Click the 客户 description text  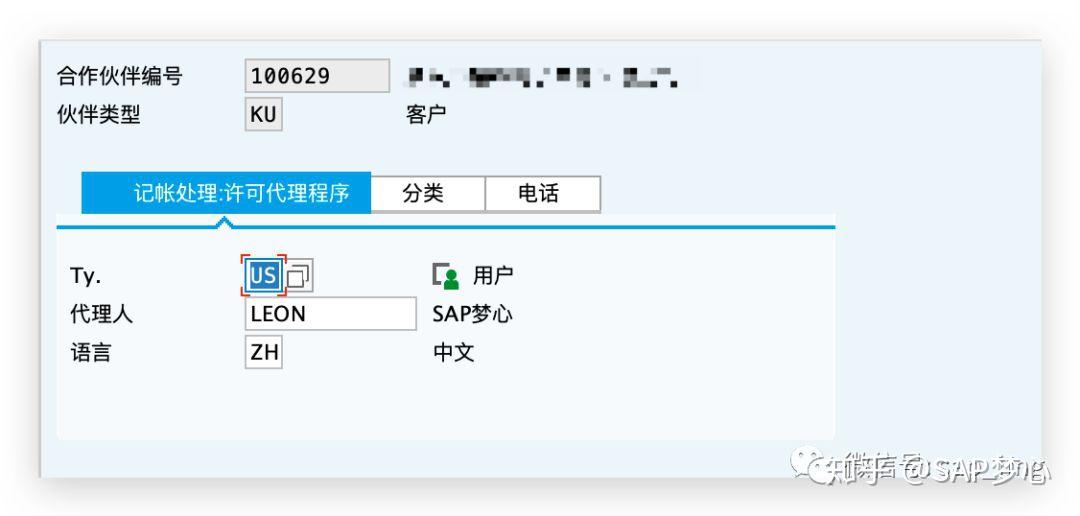426,114
